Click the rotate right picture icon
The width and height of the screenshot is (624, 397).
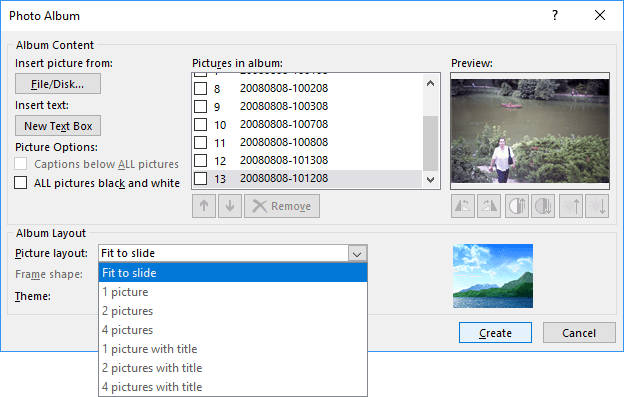(489, 206)
